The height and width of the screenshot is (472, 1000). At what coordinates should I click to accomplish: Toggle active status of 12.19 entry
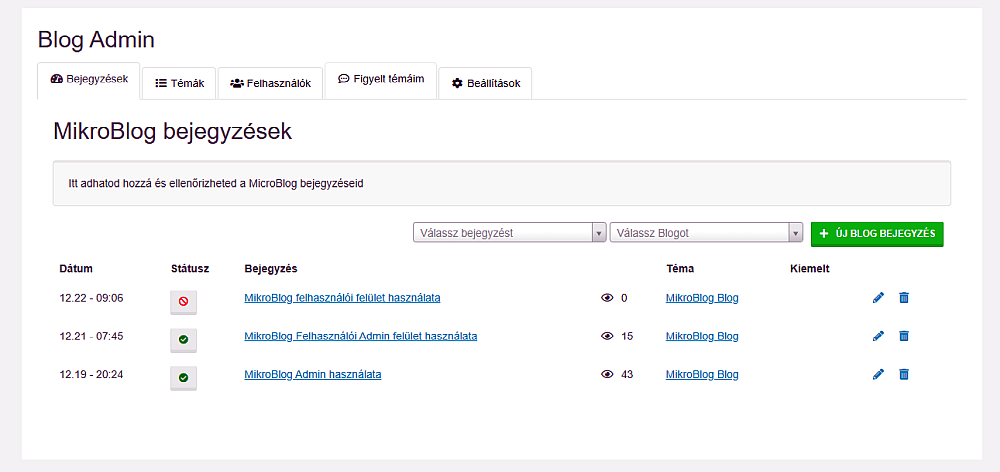(183, 378)
